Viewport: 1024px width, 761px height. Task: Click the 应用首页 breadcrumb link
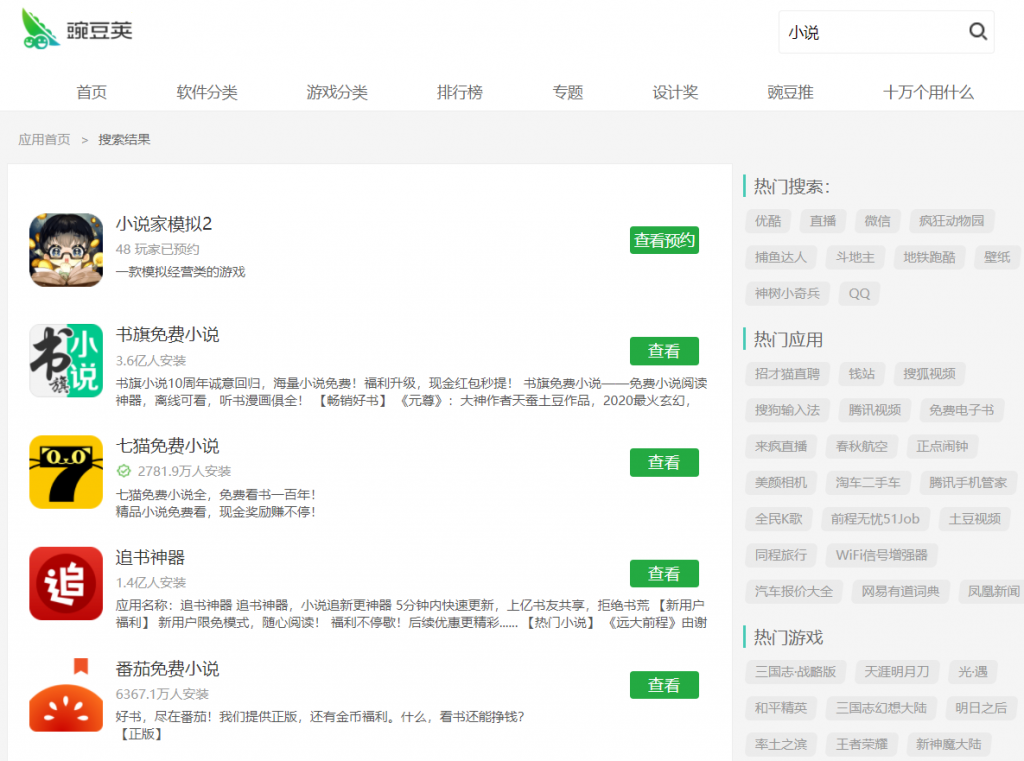(44, 140)
